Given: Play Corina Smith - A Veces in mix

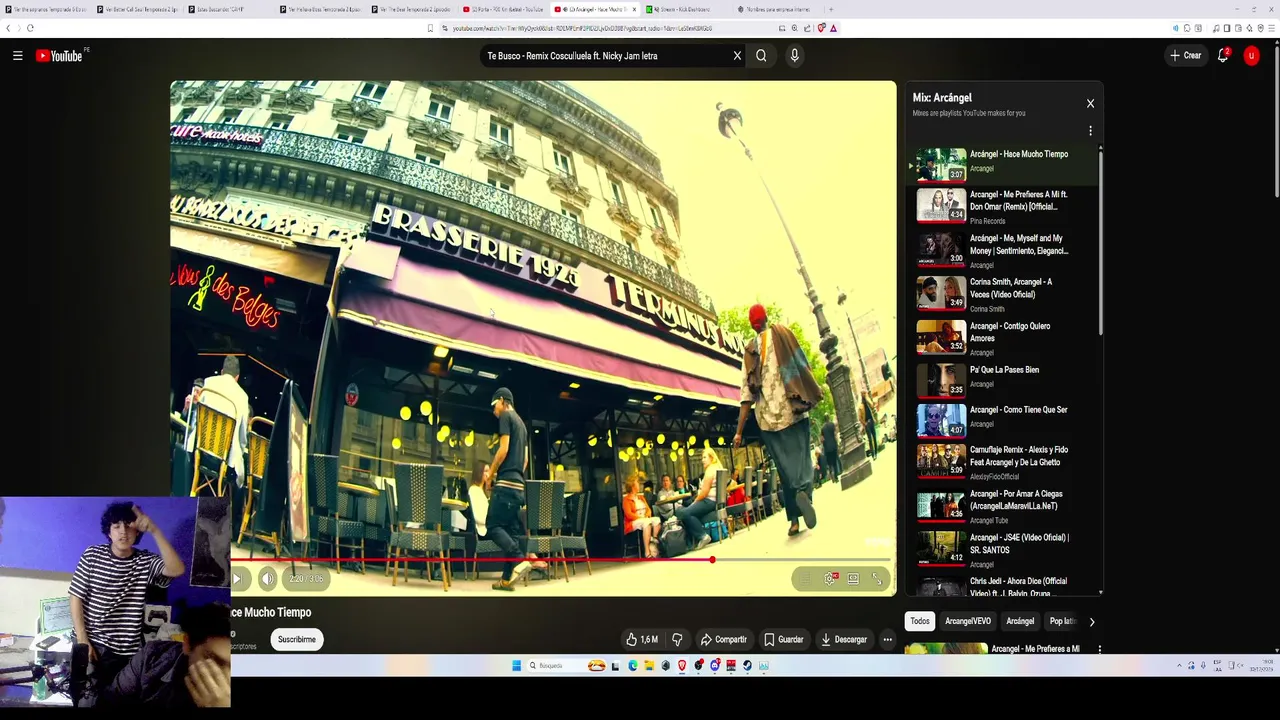Looking at the screenshot, I should [x=1004, y=293].
